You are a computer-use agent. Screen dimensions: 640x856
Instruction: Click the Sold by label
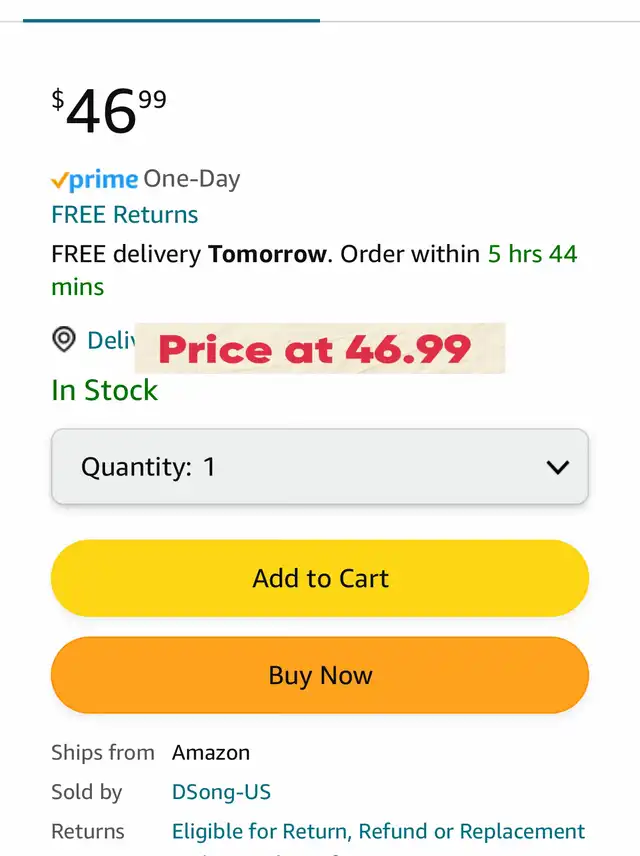(87, 792)
